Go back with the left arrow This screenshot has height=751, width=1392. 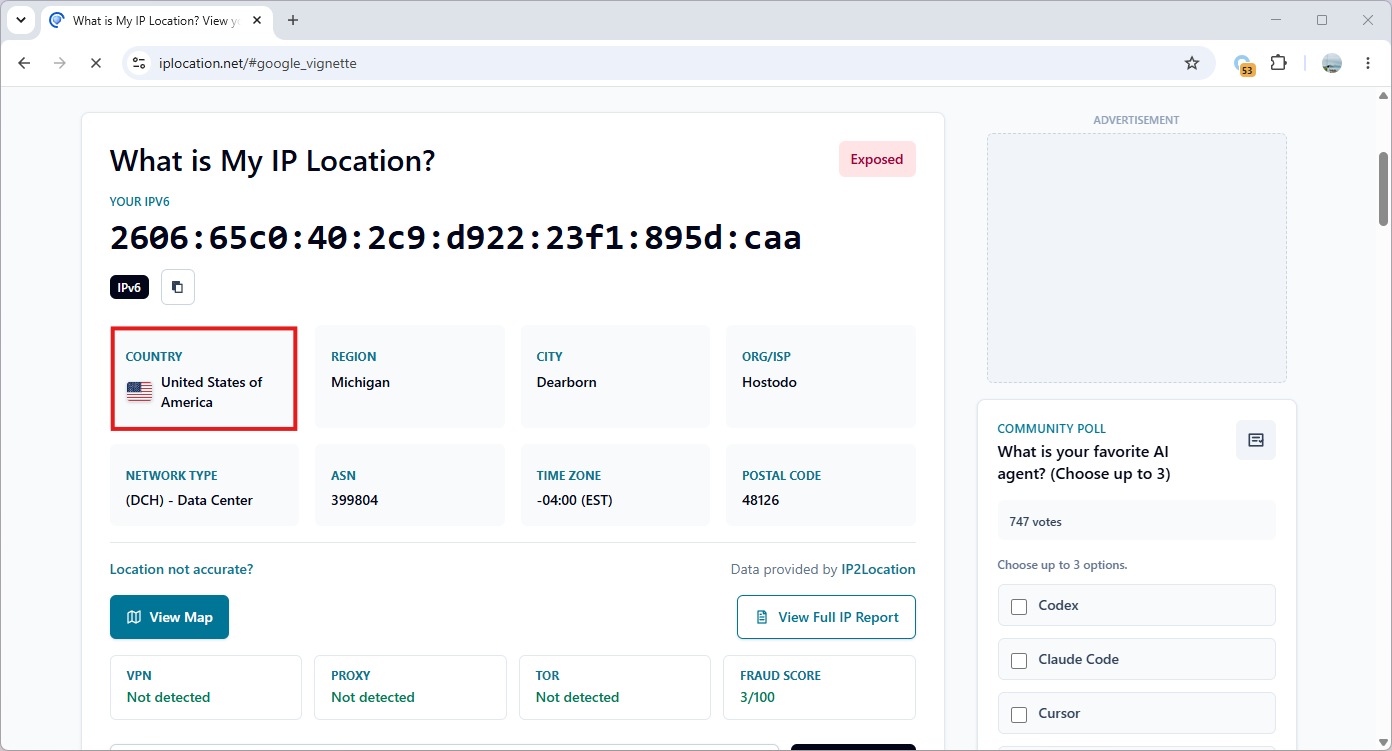point(24,63)
